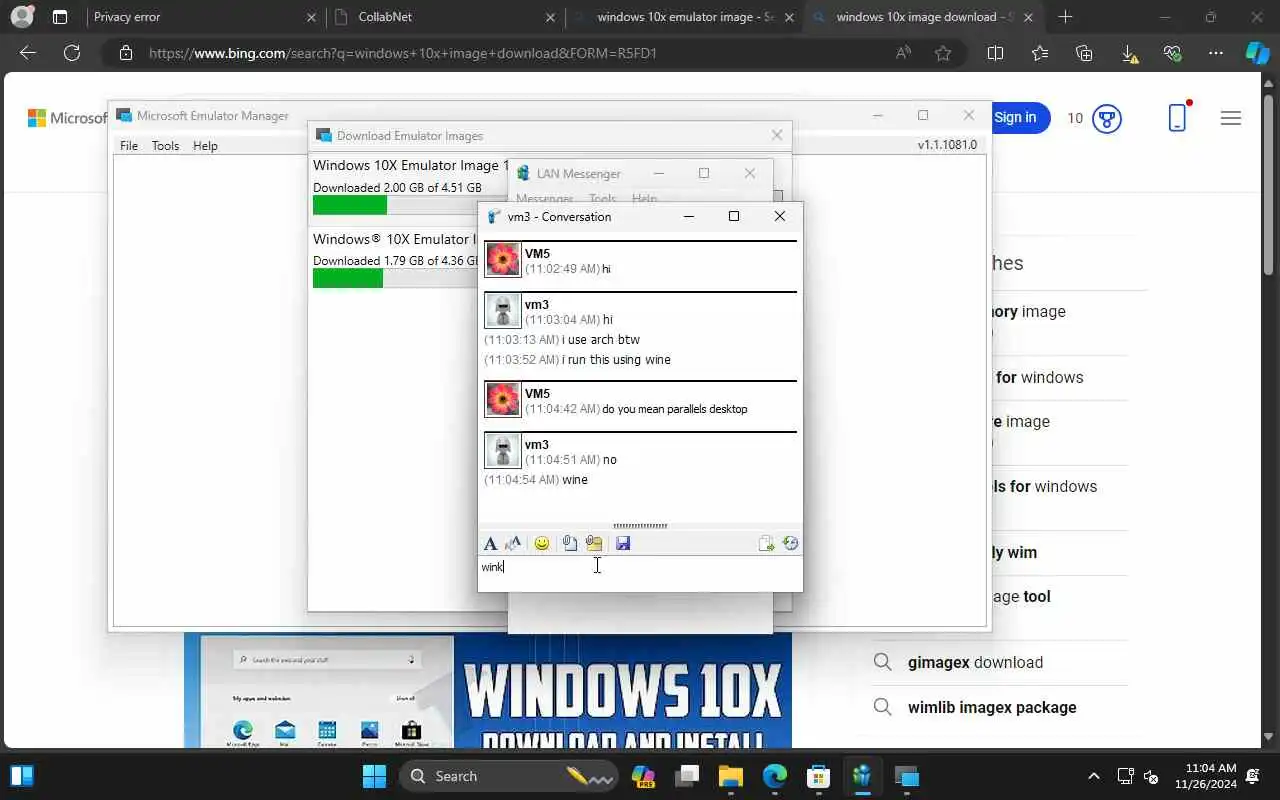Open File Explorer from the taskbar
The width and height of the screenshot is (1280, 800).
730,776
